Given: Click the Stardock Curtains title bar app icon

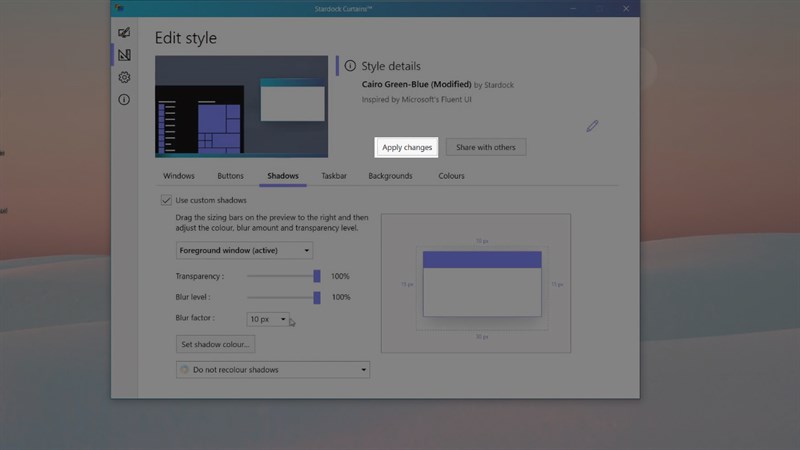Looking at the screenshot, I should coord(119,8).
